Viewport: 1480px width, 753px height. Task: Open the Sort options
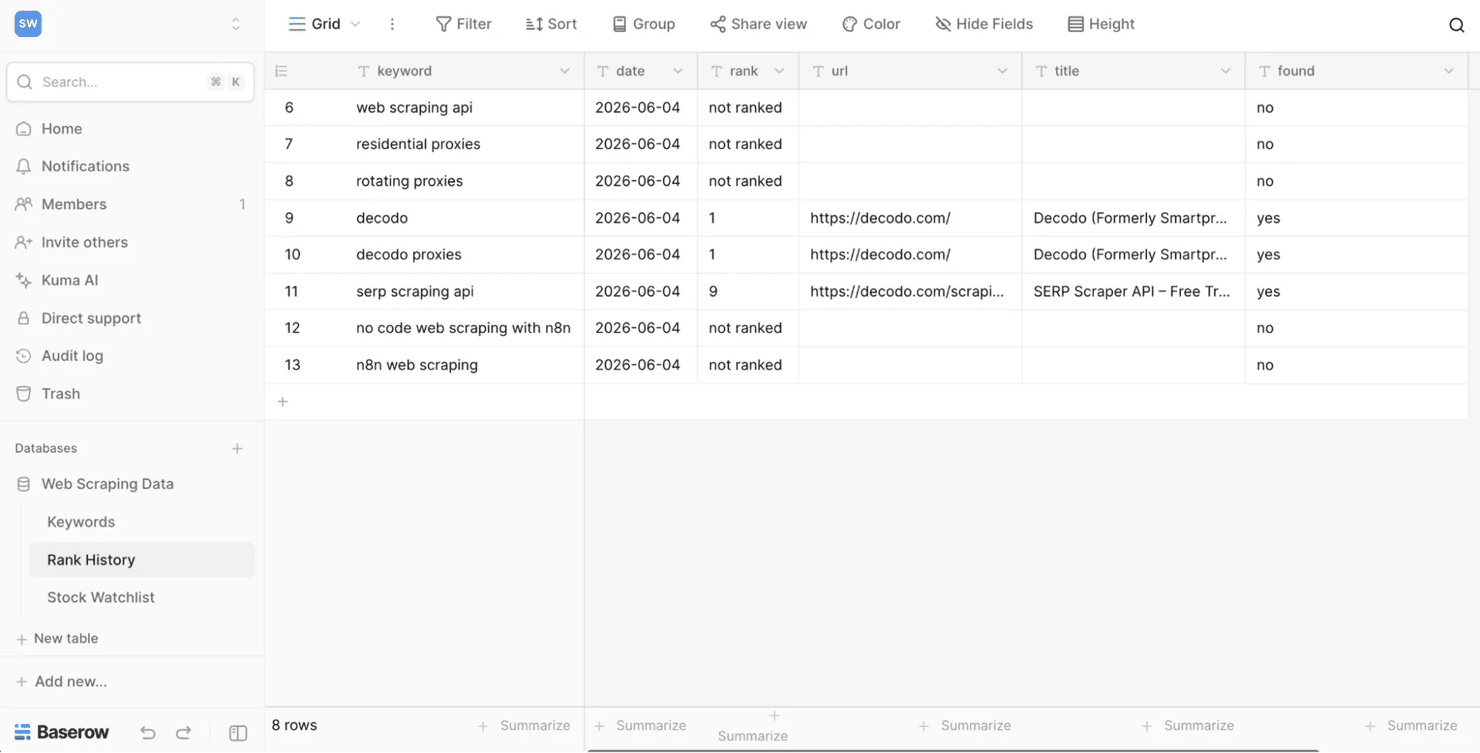coord(551,24)
